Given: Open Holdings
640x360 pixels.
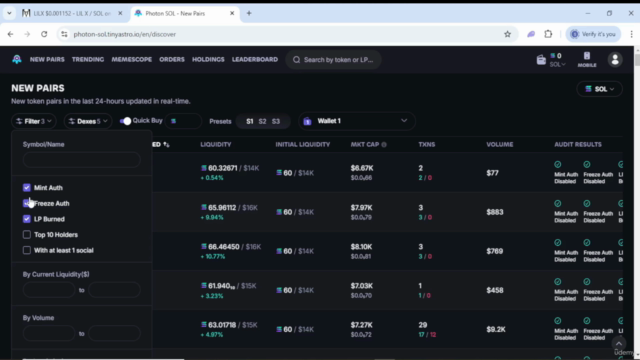Looking at the screenshot, I should tap(208, 60).
